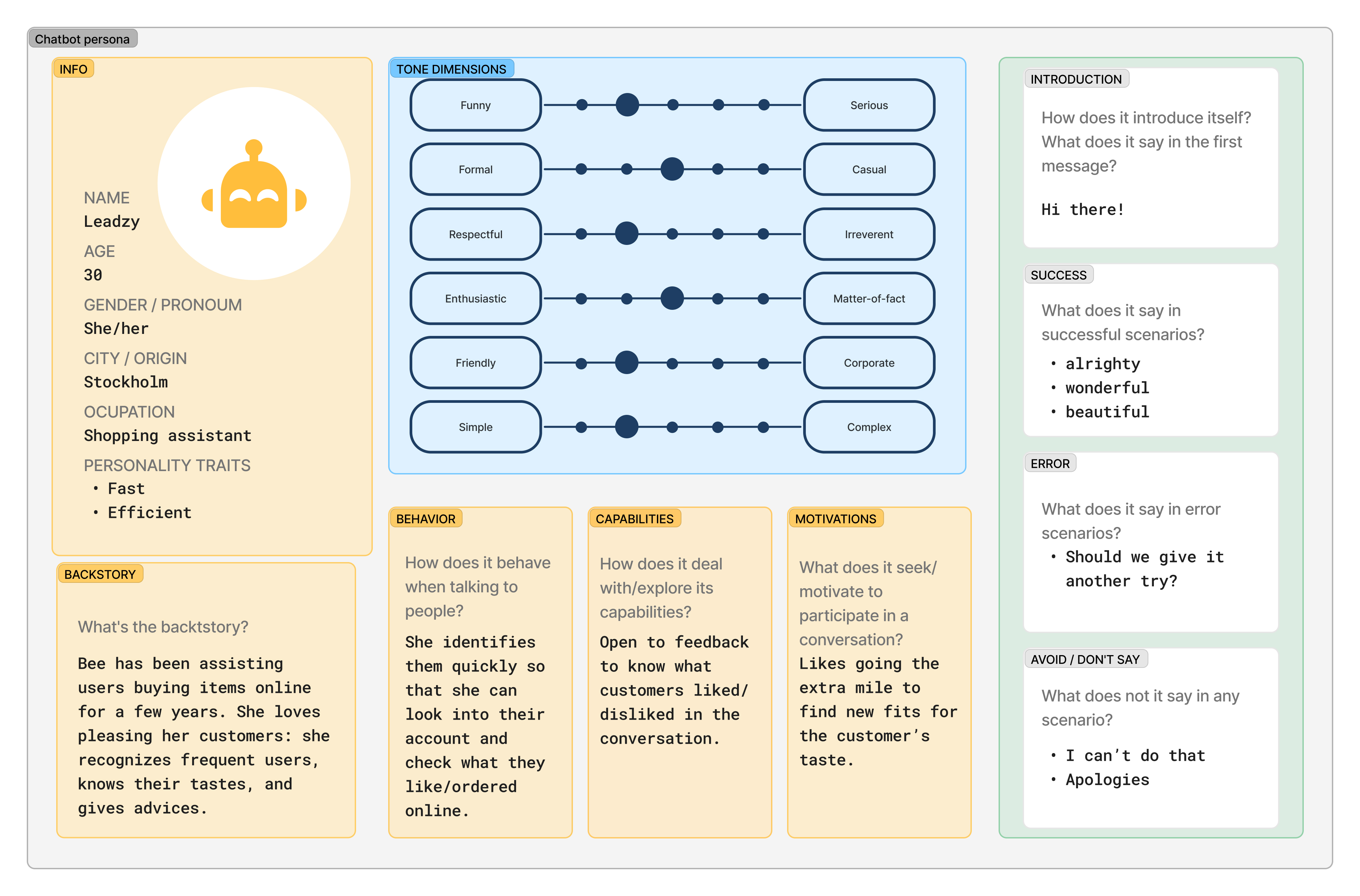
Task: Click the TONE DIMENSIONS section tag
Action: click(451, 69)
